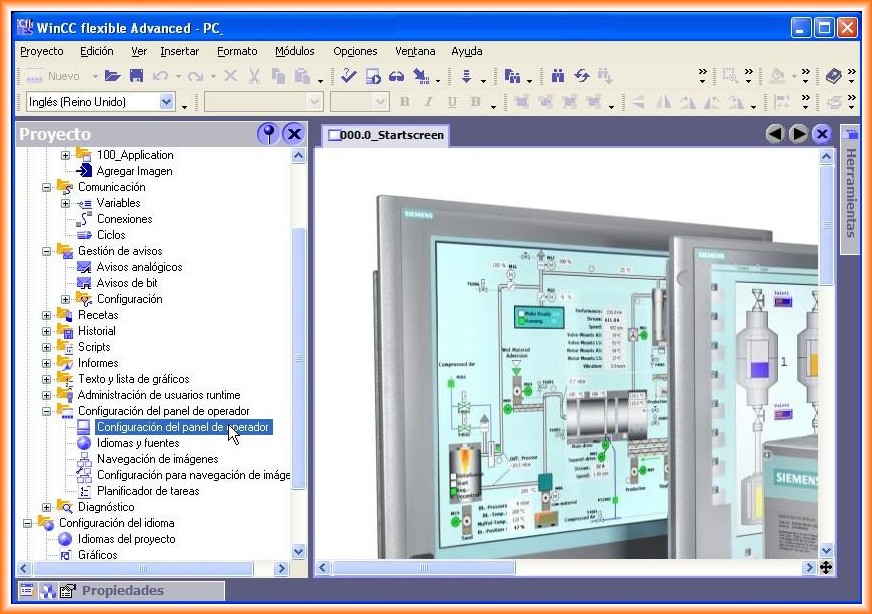
Task: Open the Propiedades panel at bottom
Action: [x=122, y=590]
